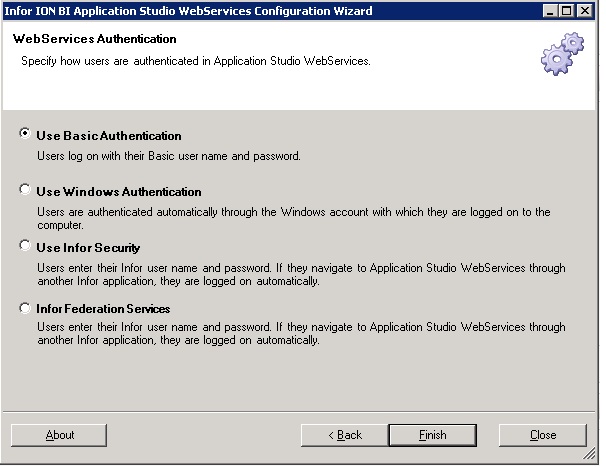606x467 pixels.
Task: Click the Basic user name and password description
Action: pos(168,156)
